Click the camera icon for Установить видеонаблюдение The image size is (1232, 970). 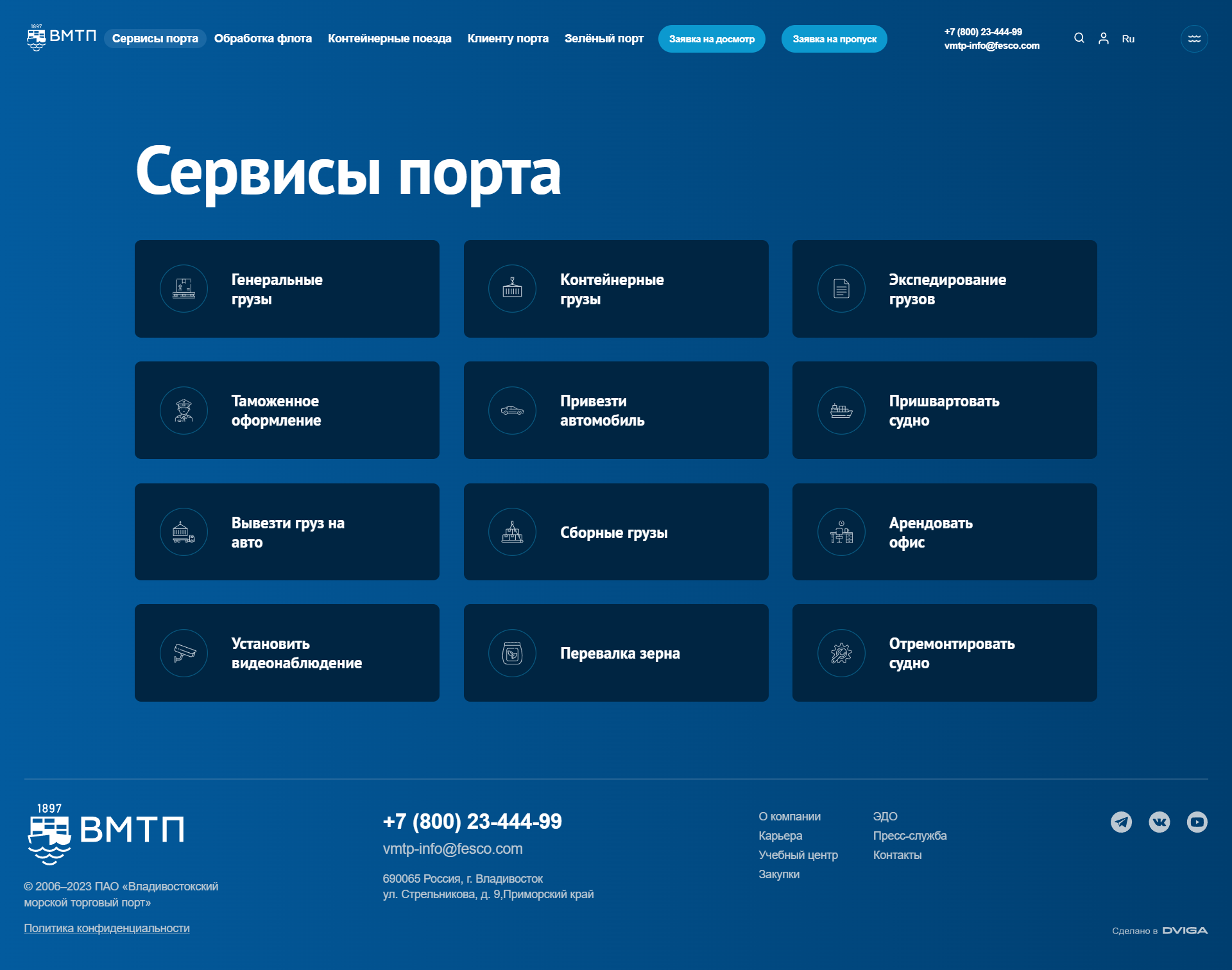click(x=184, y=653)
